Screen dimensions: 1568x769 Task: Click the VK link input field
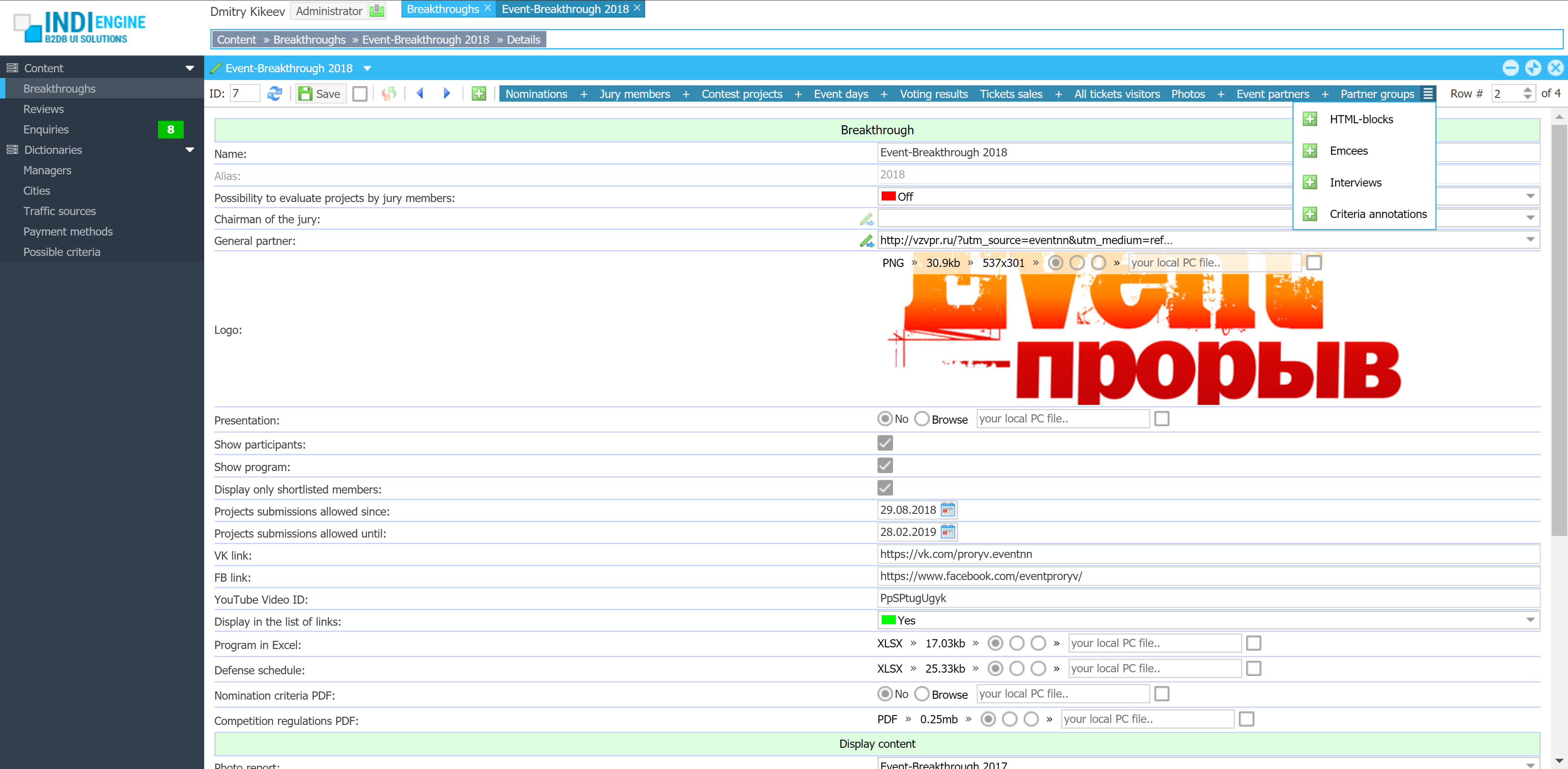click(1208, 554)
